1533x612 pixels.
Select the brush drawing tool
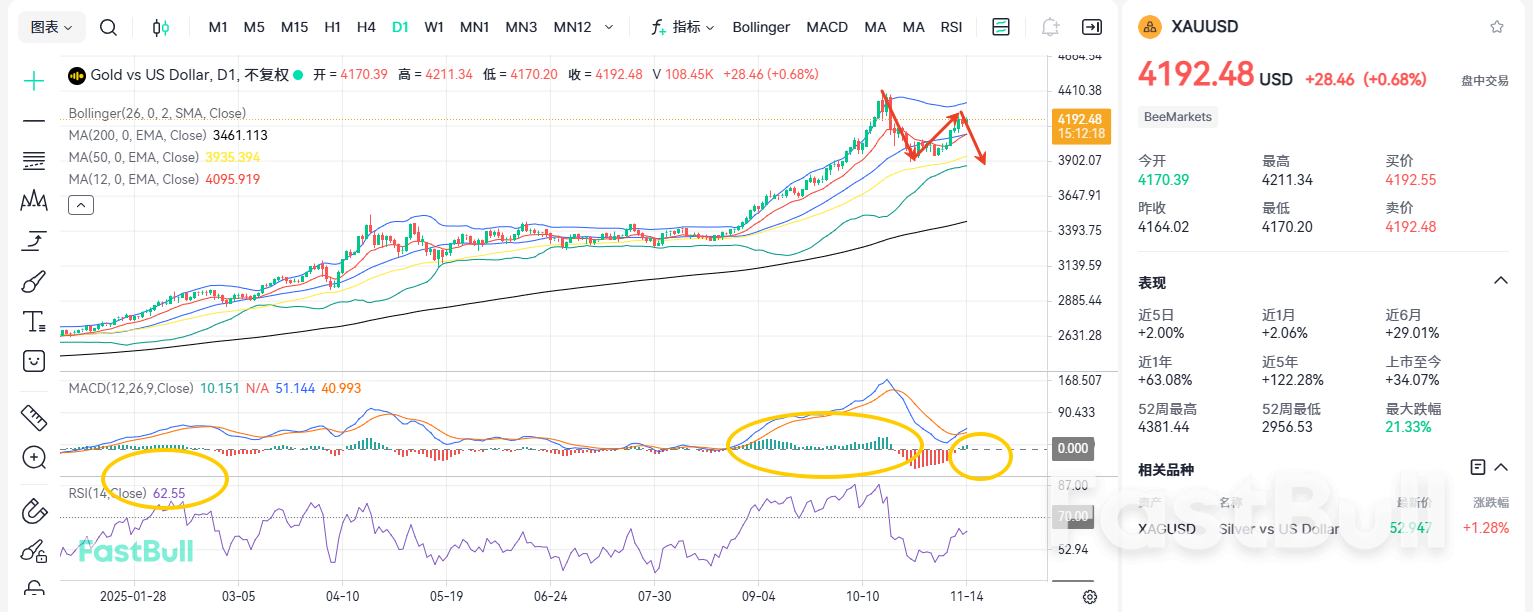[x=33, y=281]
